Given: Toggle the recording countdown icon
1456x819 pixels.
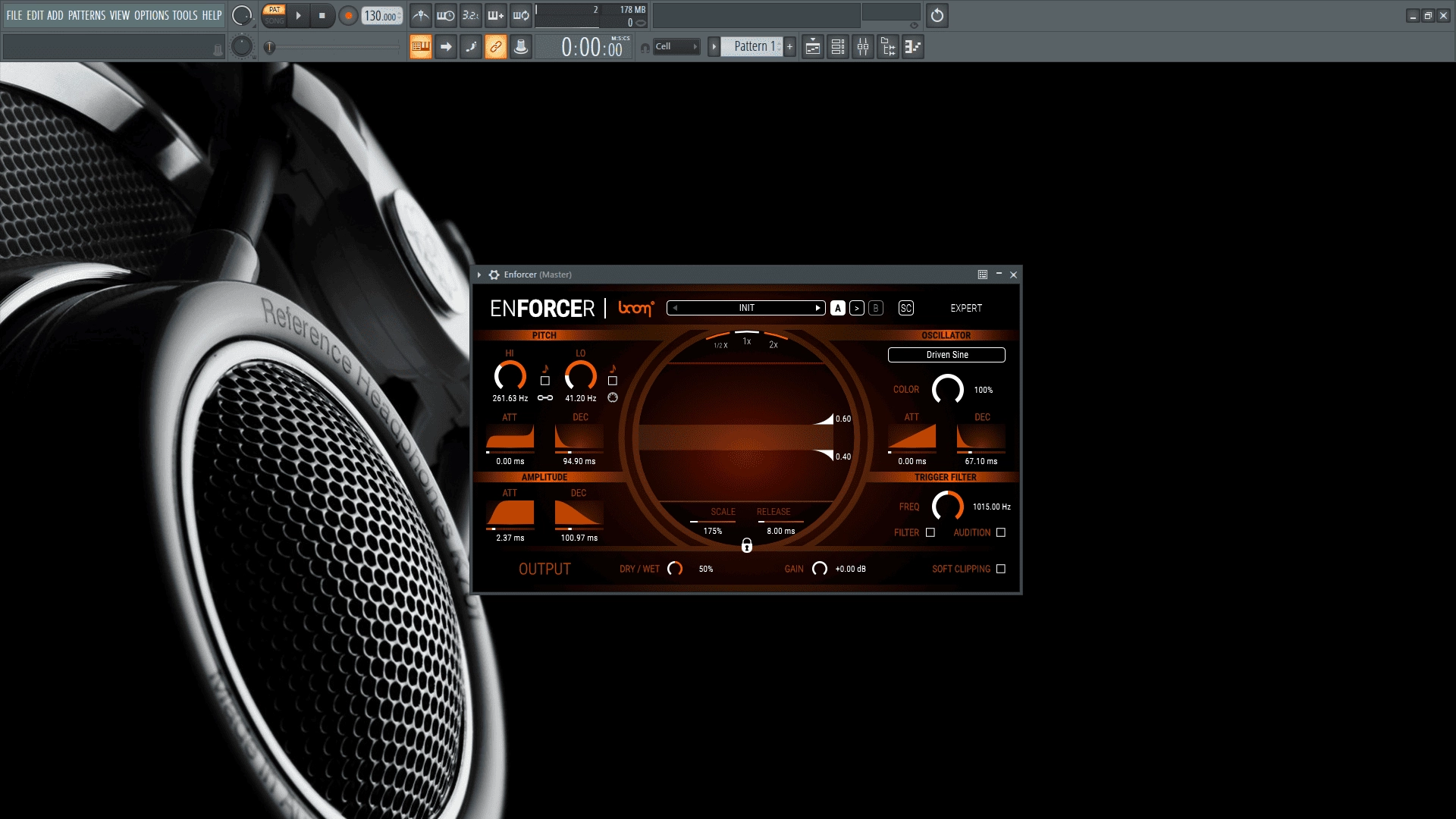Looking at the screenshot, I should click(x=471, y=15).
